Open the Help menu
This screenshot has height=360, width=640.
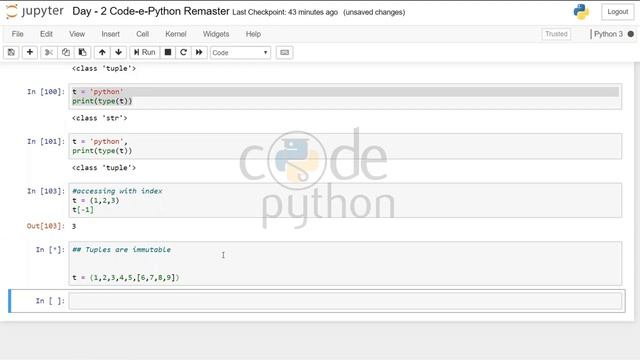click(x=253, y=34)
